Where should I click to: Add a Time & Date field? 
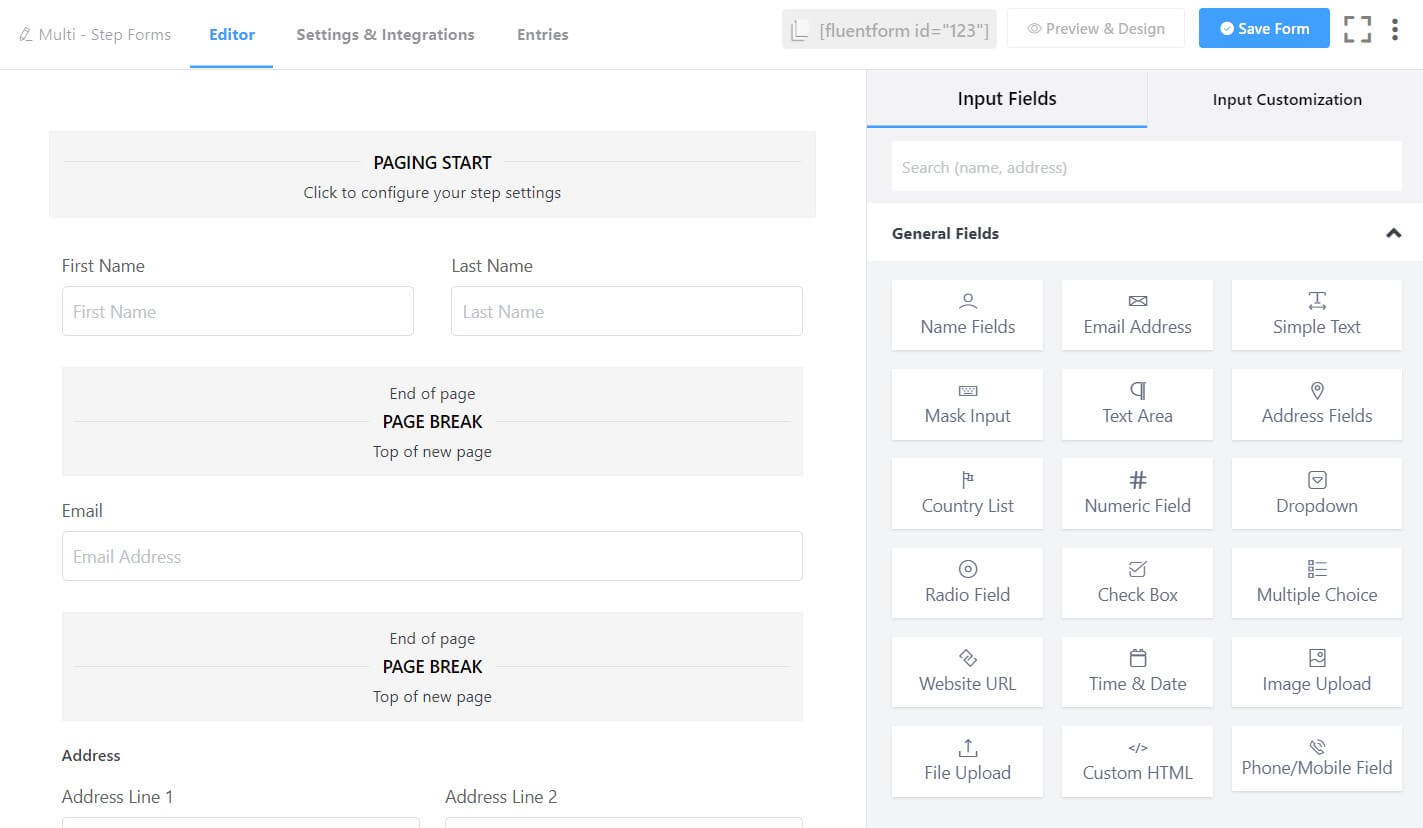1137,671
